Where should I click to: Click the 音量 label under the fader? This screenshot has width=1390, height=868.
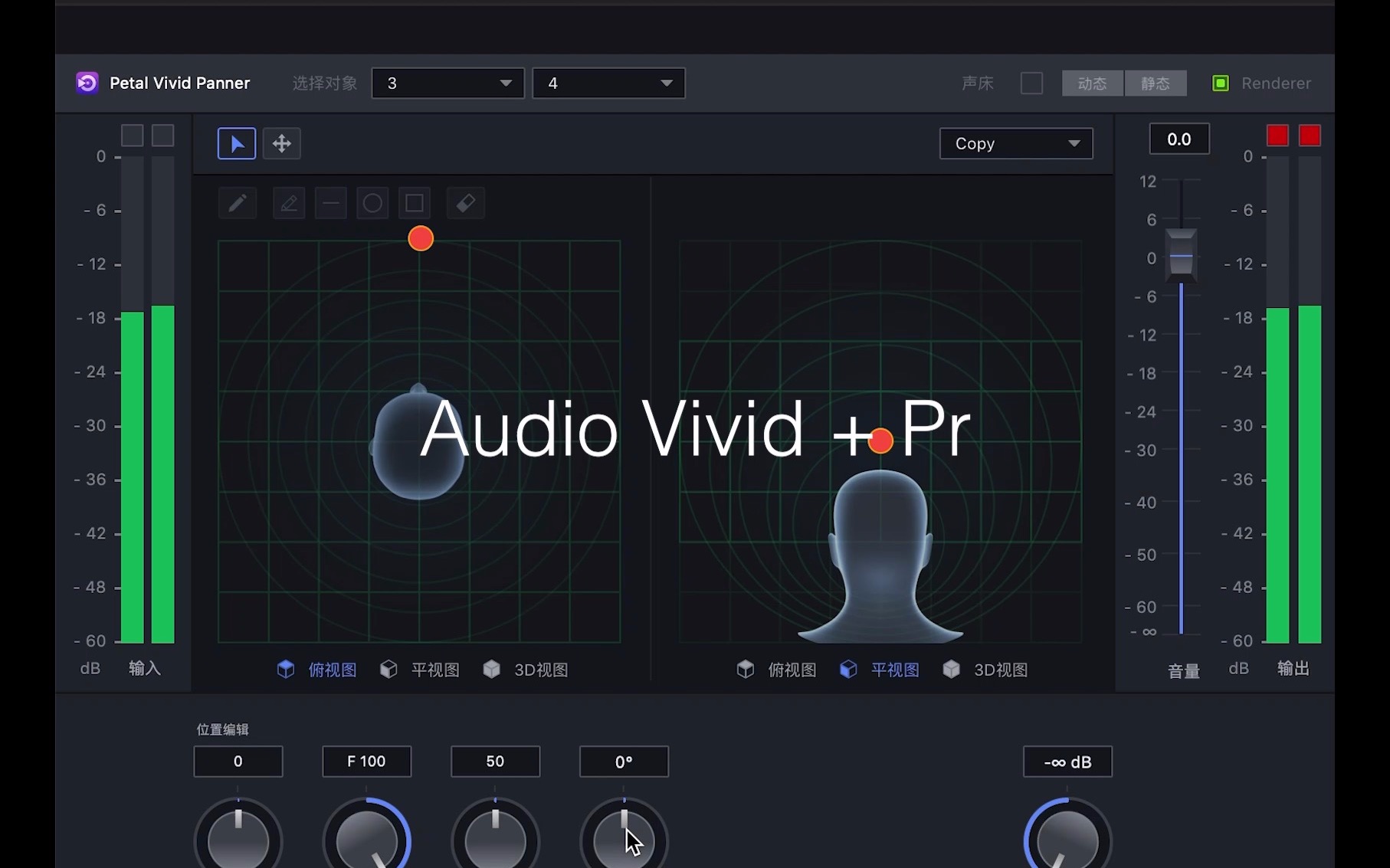(1184, 672)
